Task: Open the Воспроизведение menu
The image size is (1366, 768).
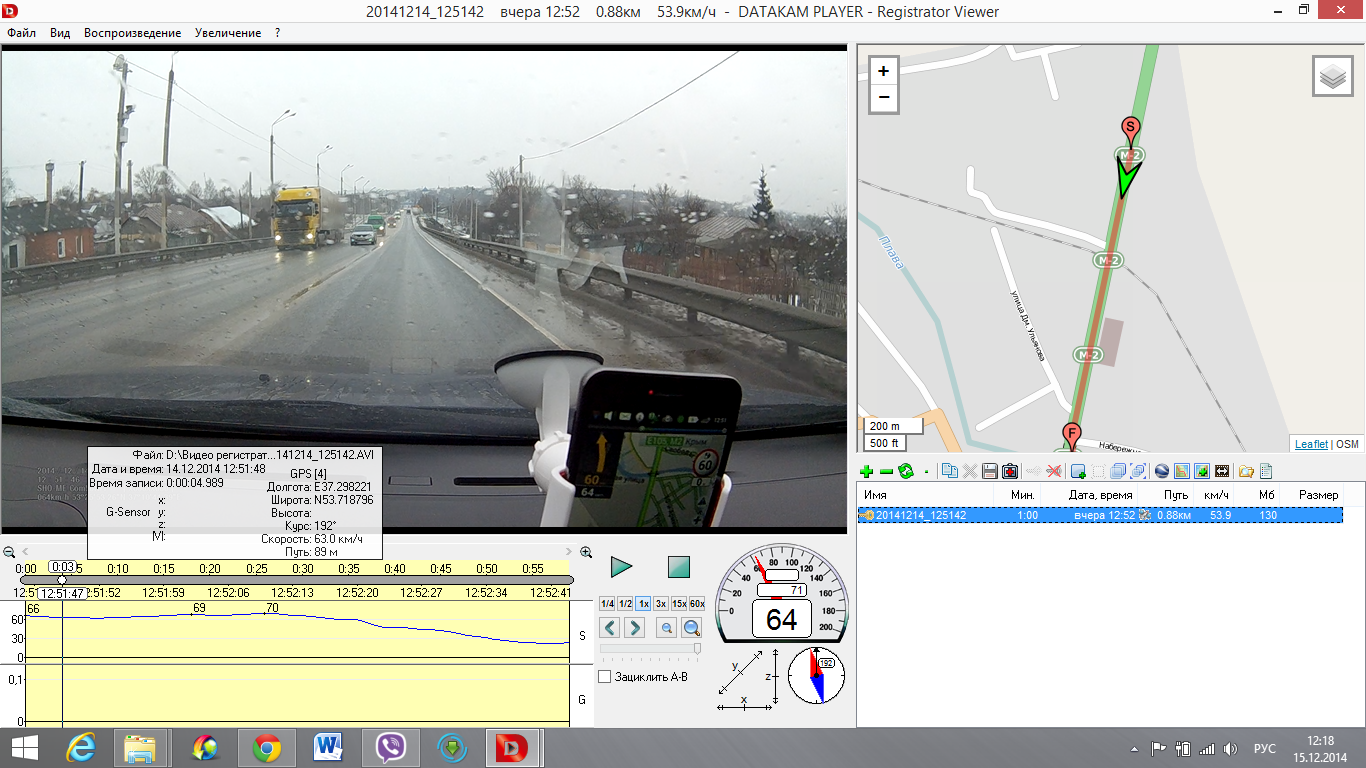Action: pyautogui.click(x=133, y=33)
